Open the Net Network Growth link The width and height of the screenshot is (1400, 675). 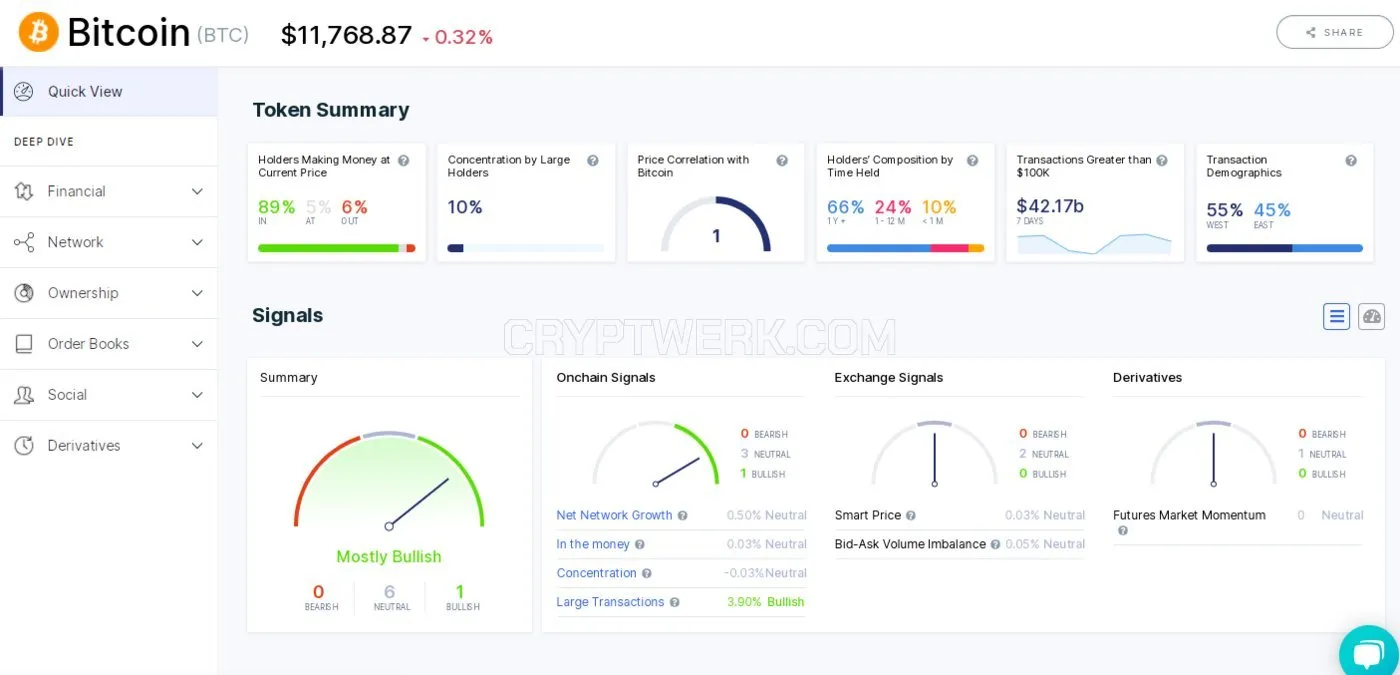click(614, 516)
